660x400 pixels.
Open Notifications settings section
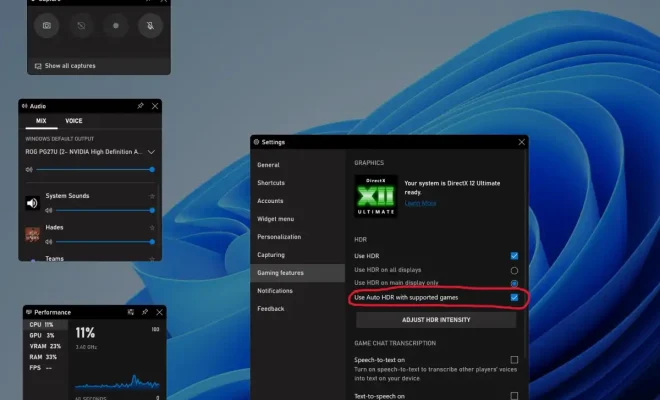[297, 291]
